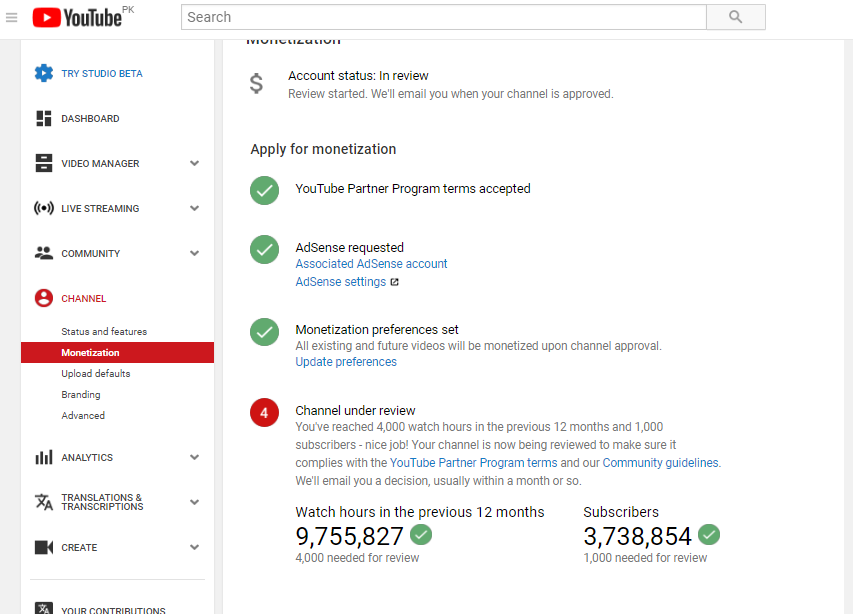Open Status and features page

104,332
